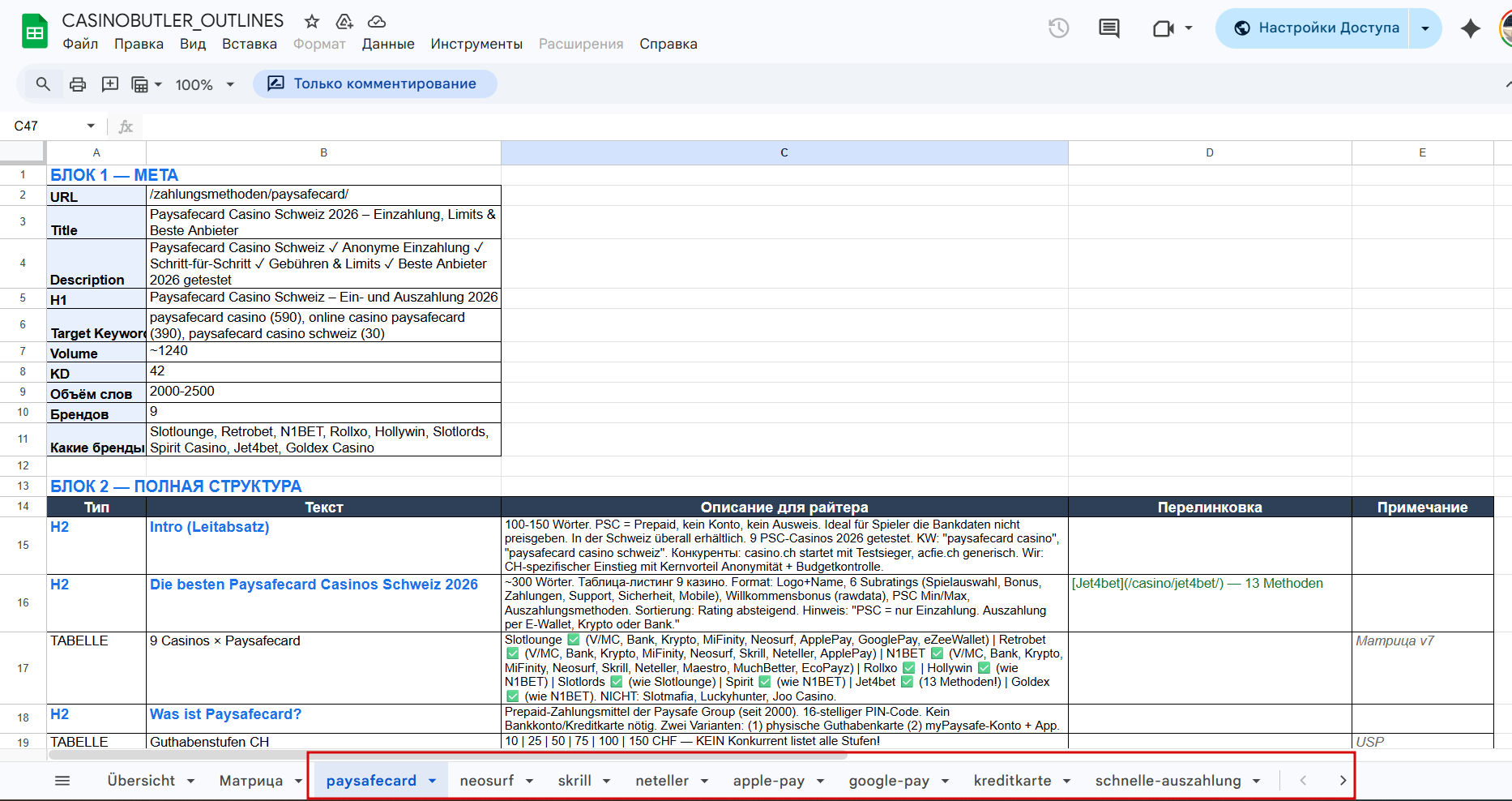Switch to the schnelle-auszahlung sheet tab
This screenshot has width=1512, height=801.
[x=1168, y=781]
